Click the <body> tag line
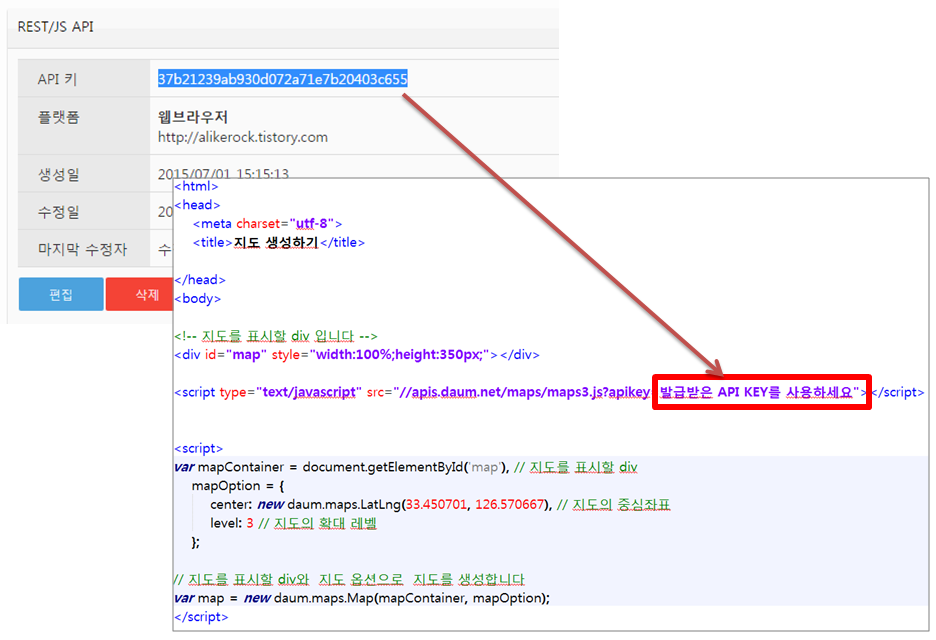Screen dimensions: 936x640 pos(198,299)
